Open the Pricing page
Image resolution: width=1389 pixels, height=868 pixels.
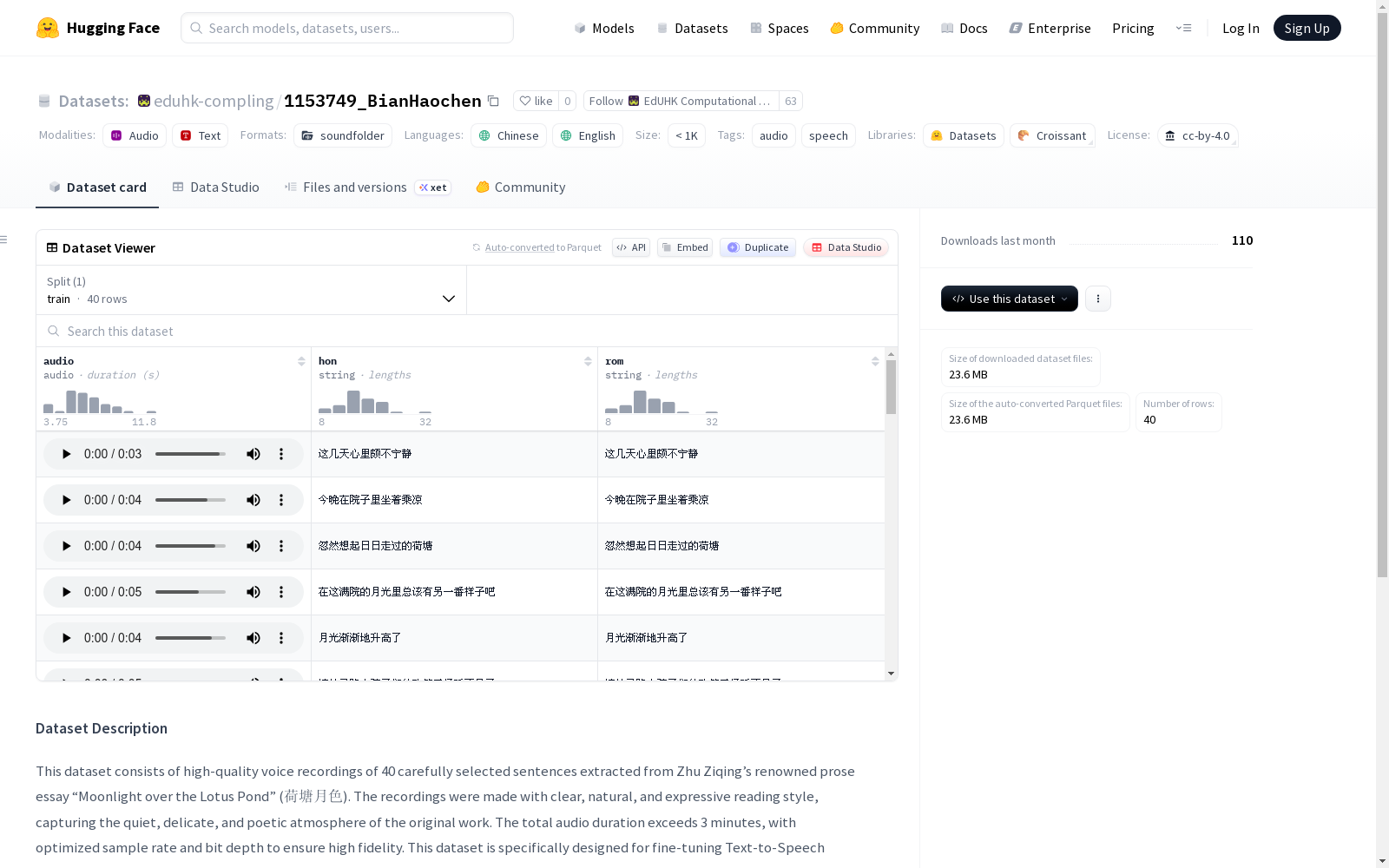click(1133, 28)
